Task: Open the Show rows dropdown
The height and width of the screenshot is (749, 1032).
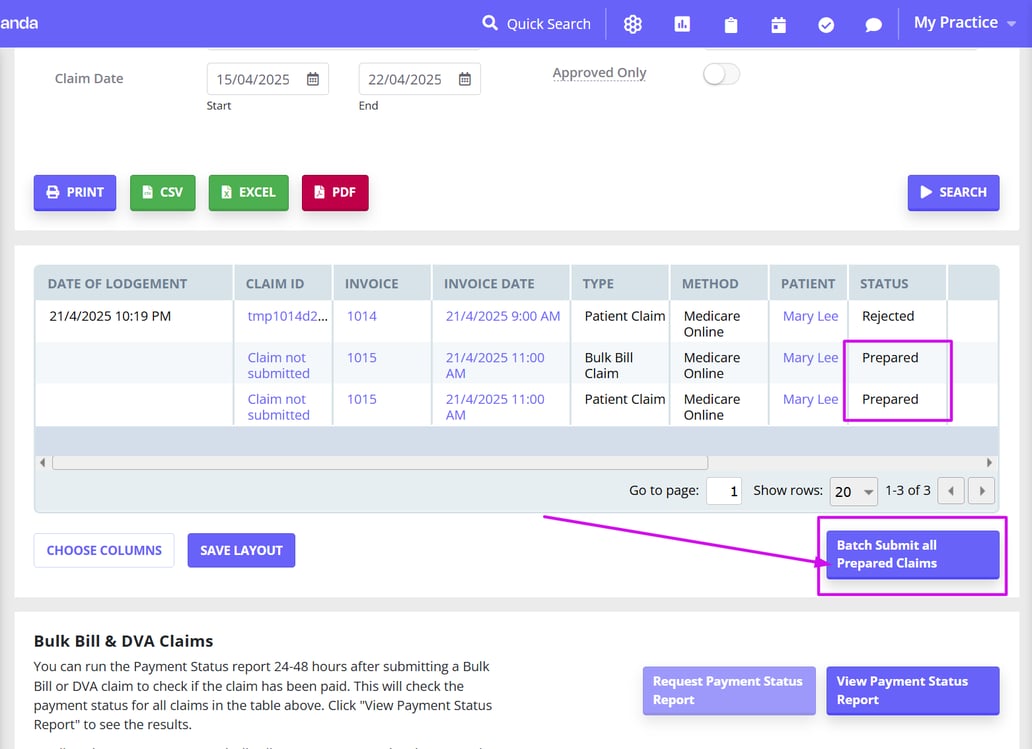Action: (x=853, y=491)
